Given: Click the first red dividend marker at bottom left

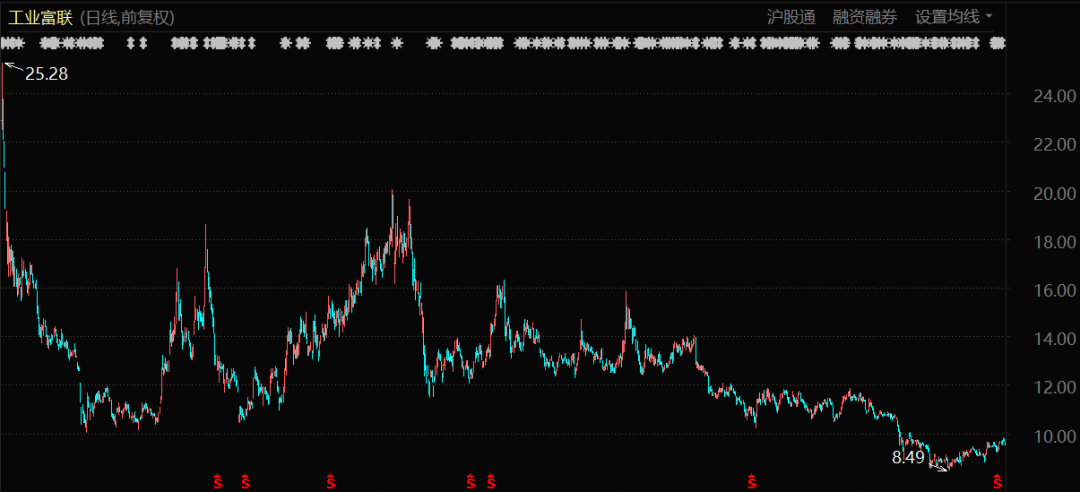Looking at the screenshot, I should pyautogui.click(x=217, y=482).
